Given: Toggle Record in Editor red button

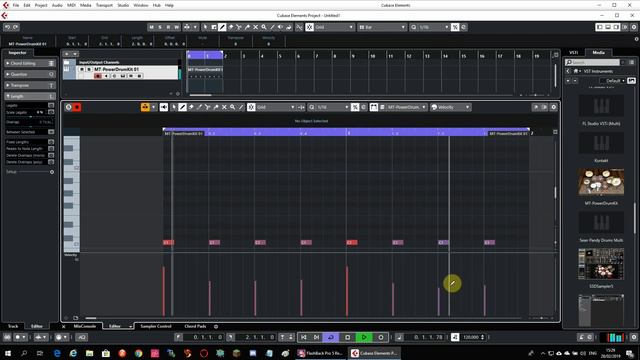Looking at the screenshot, I should pyautogui.click(x=77, y=107).
